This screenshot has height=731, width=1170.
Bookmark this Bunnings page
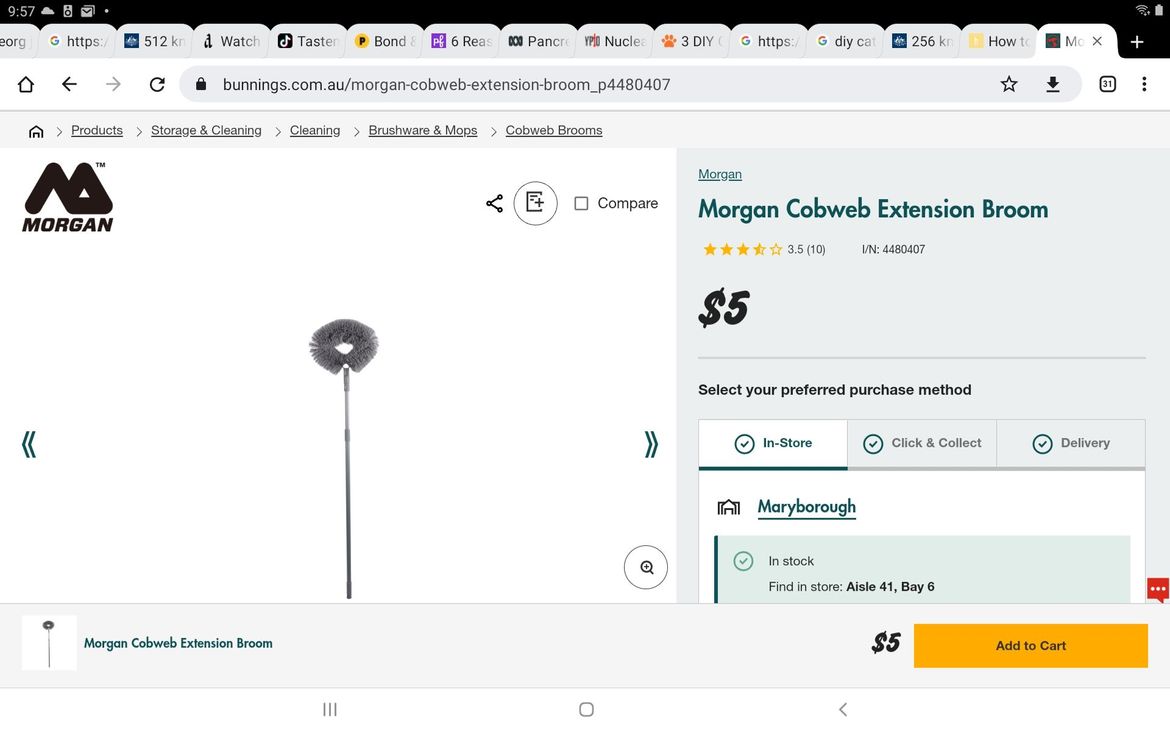click(x=1009, y=84)
